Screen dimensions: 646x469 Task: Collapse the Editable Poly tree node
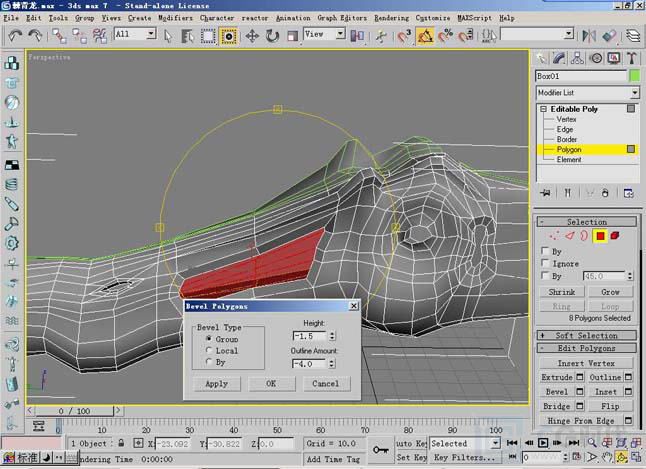tap(543, 109)
